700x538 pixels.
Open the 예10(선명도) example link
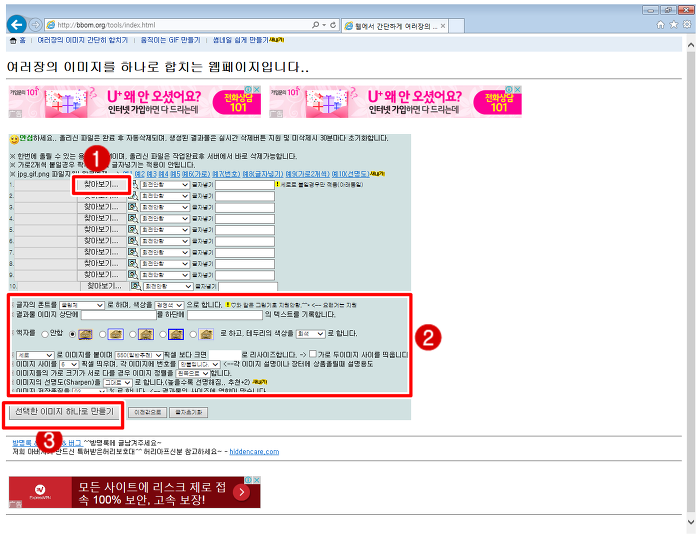tap(350, 174)
